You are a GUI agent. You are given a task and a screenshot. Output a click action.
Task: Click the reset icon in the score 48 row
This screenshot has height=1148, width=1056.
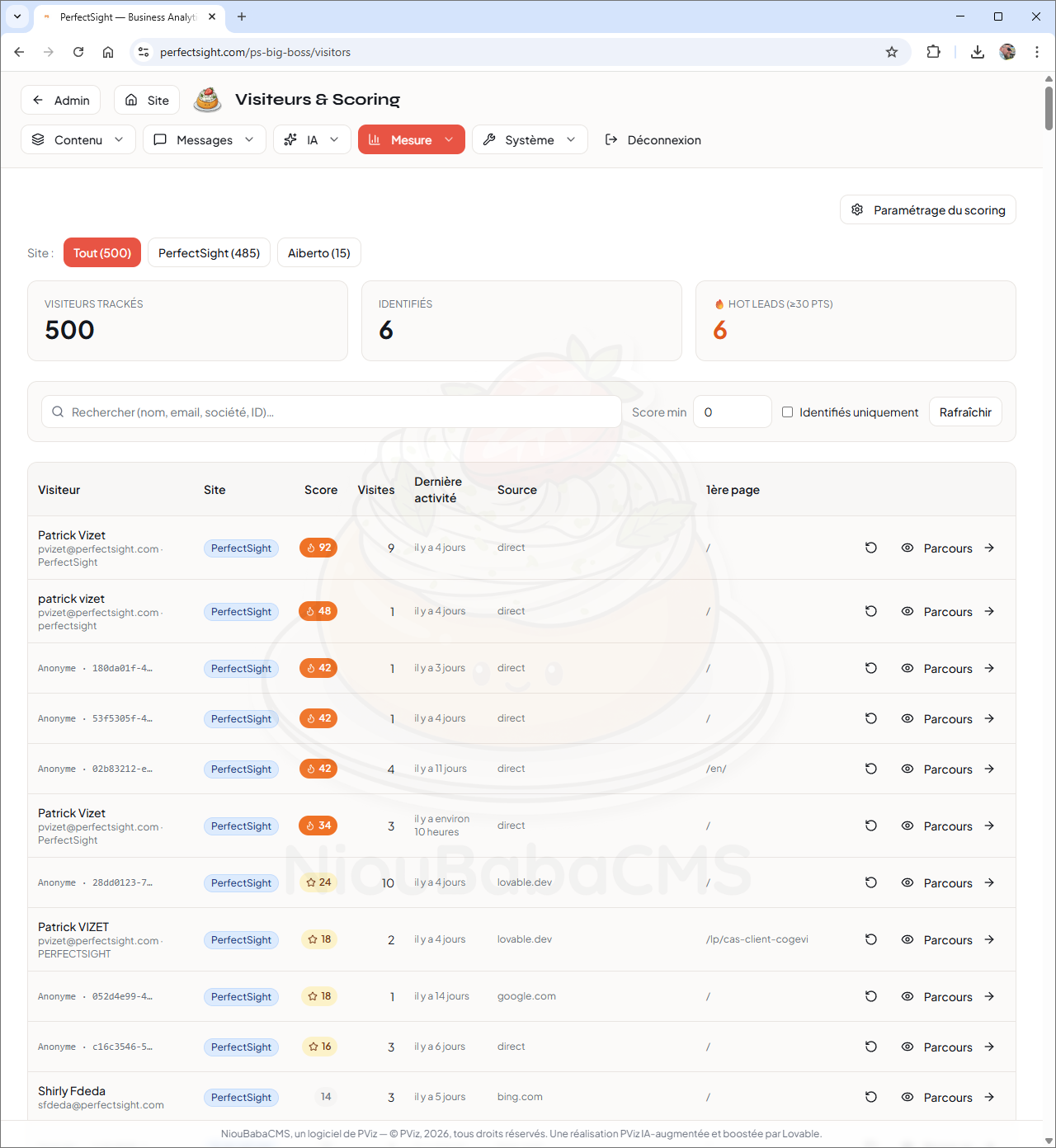(x=870, y=611)
